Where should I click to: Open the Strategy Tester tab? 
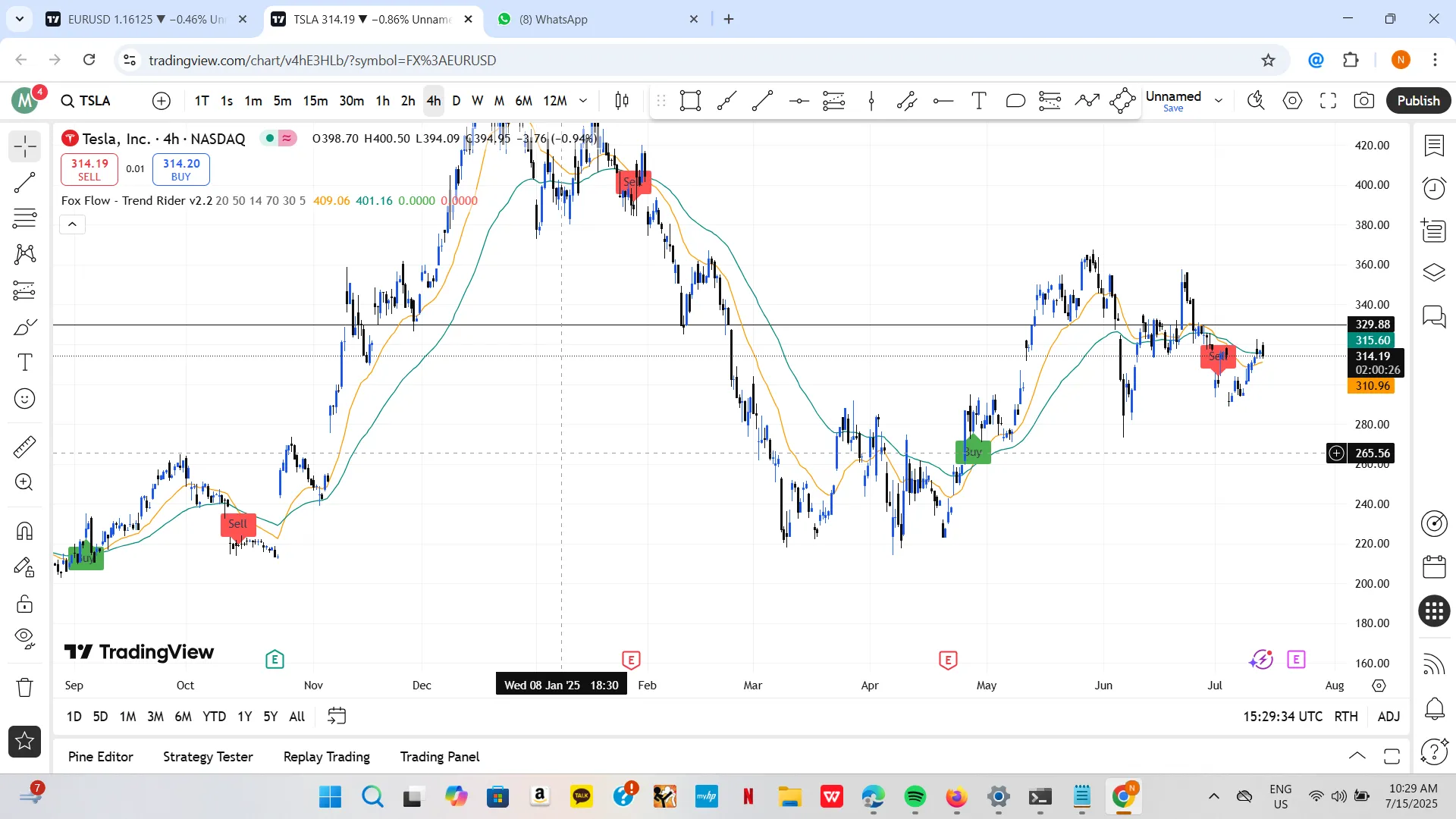click(x=208, y=757)
